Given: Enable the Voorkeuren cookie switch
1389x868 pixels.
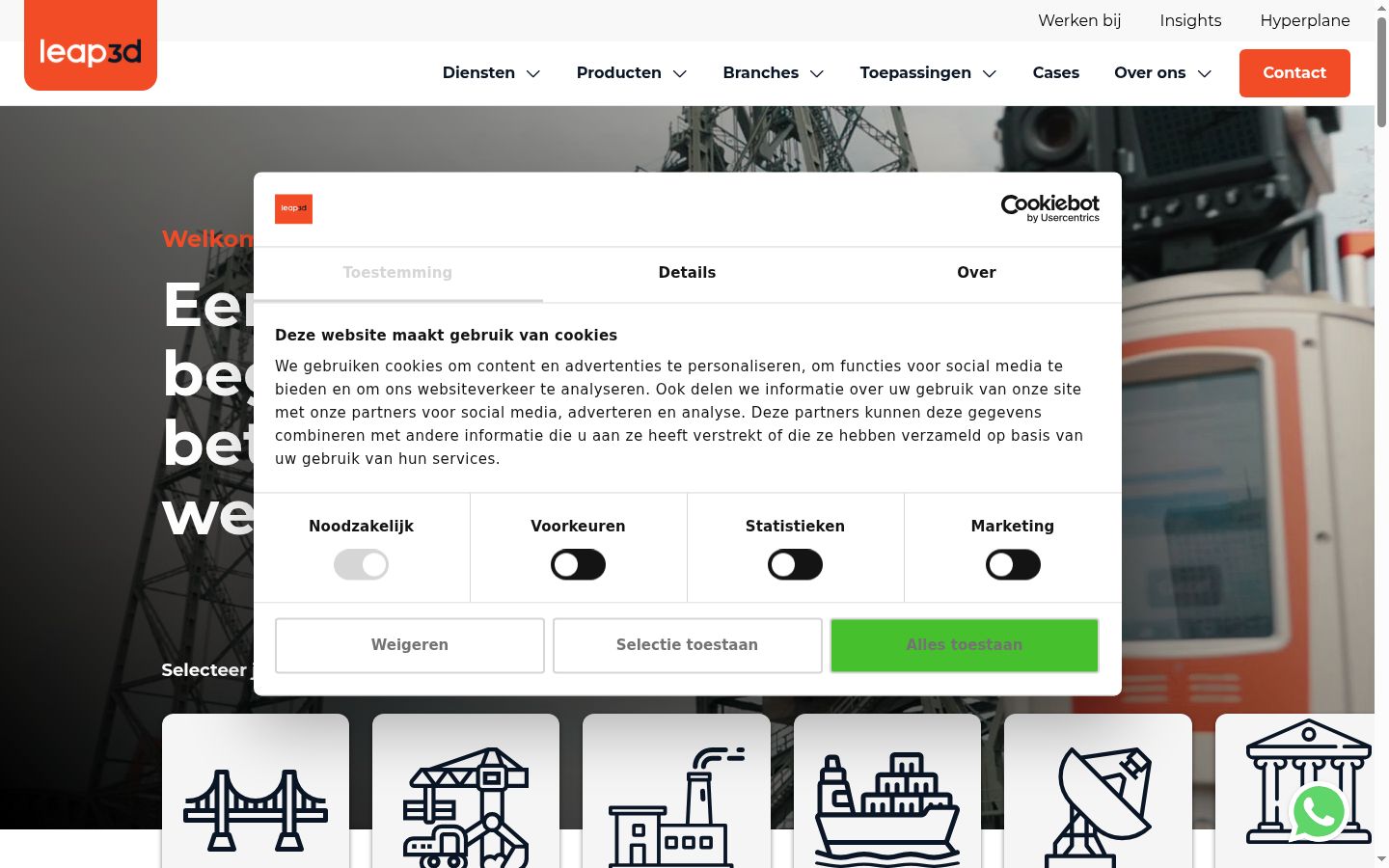Looking at the screenshot, I should pos(579,564).
